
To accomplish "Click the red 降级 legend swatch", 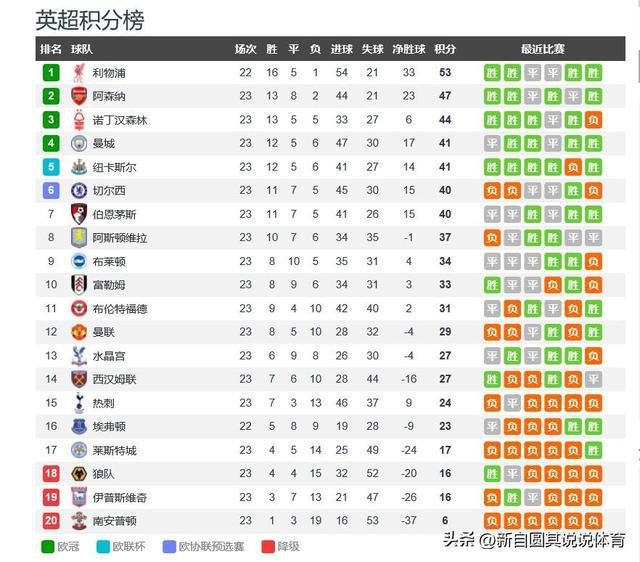I will coord(268,546).
